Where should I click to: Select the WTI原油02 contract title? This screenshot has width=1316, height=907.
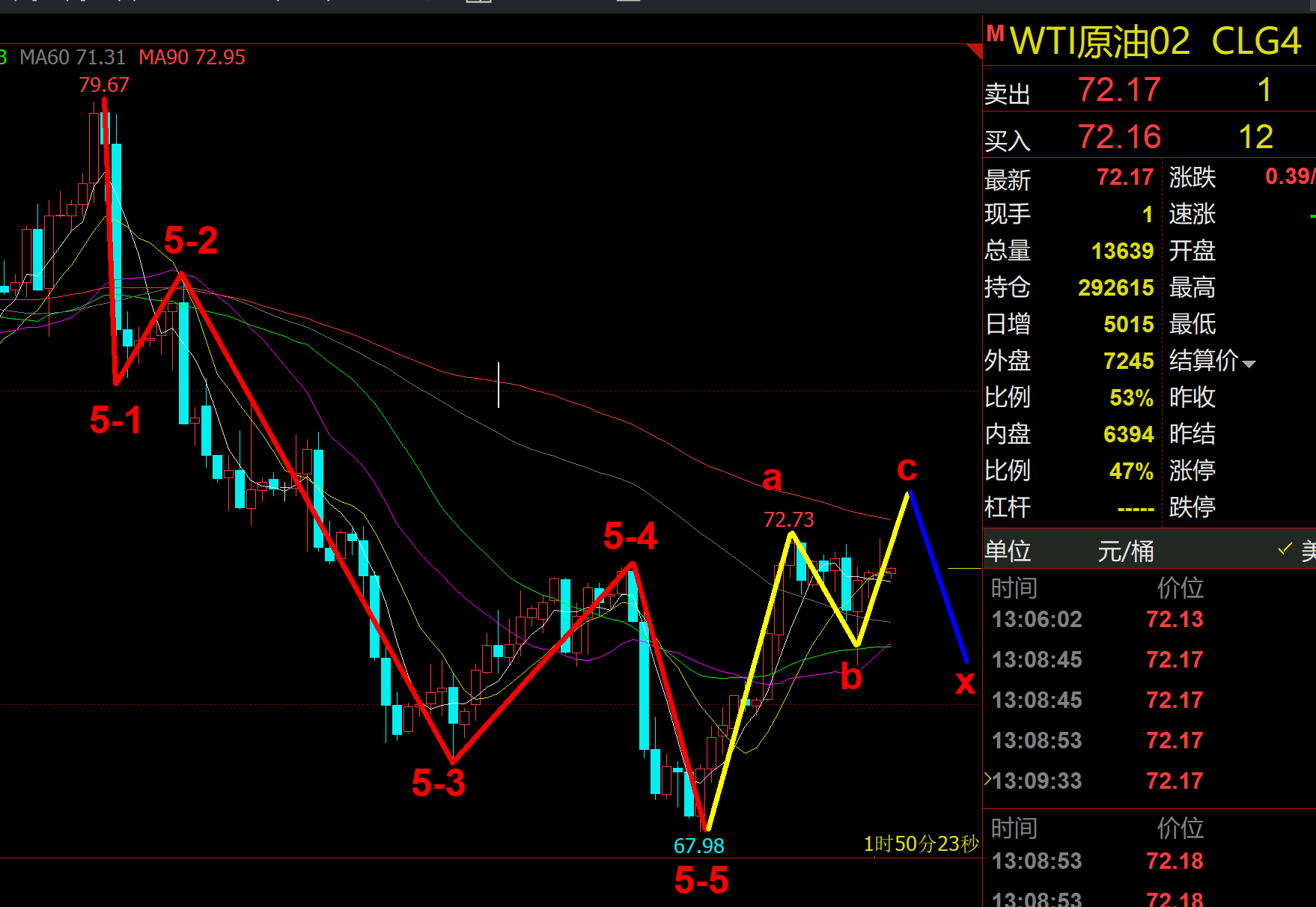1100,41
